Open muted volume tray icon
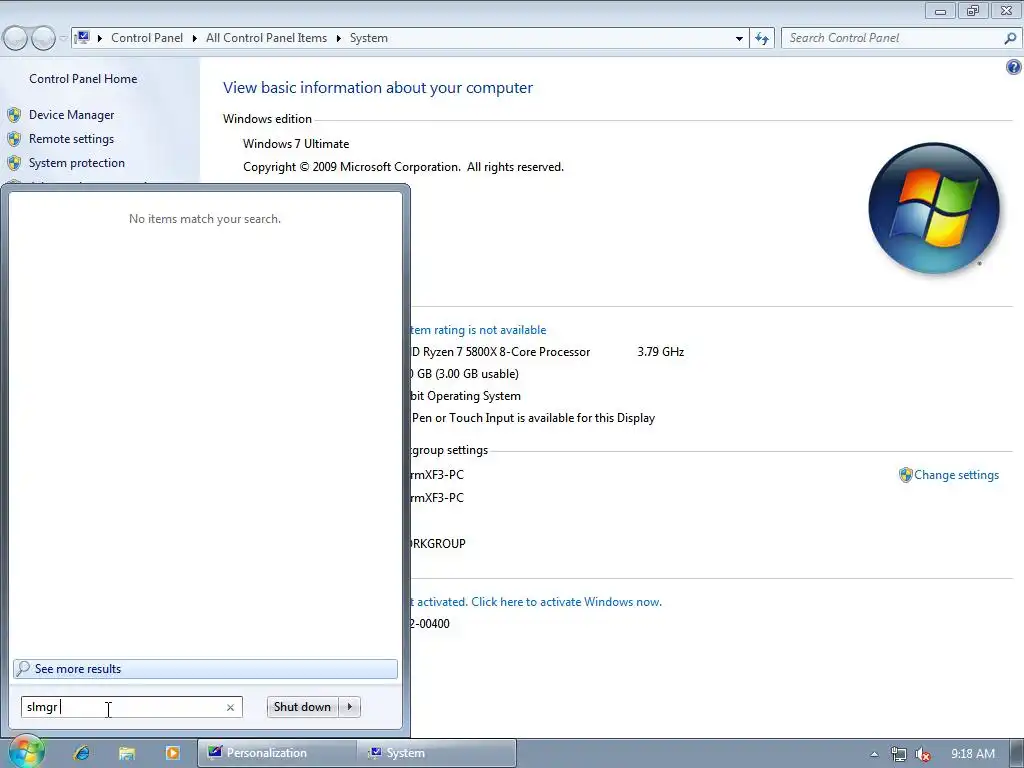Viewport: 1024px width, 768px height. (x=923, y=754)
